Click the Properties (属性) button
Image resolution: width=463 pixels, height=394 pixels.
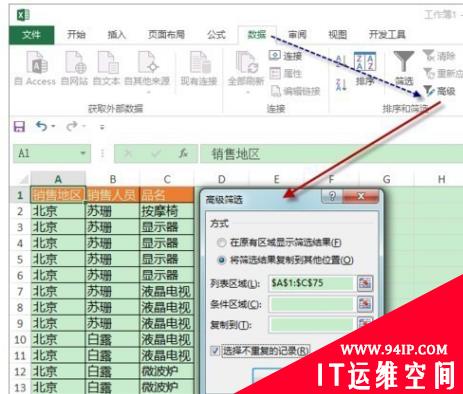pos(286,73)
